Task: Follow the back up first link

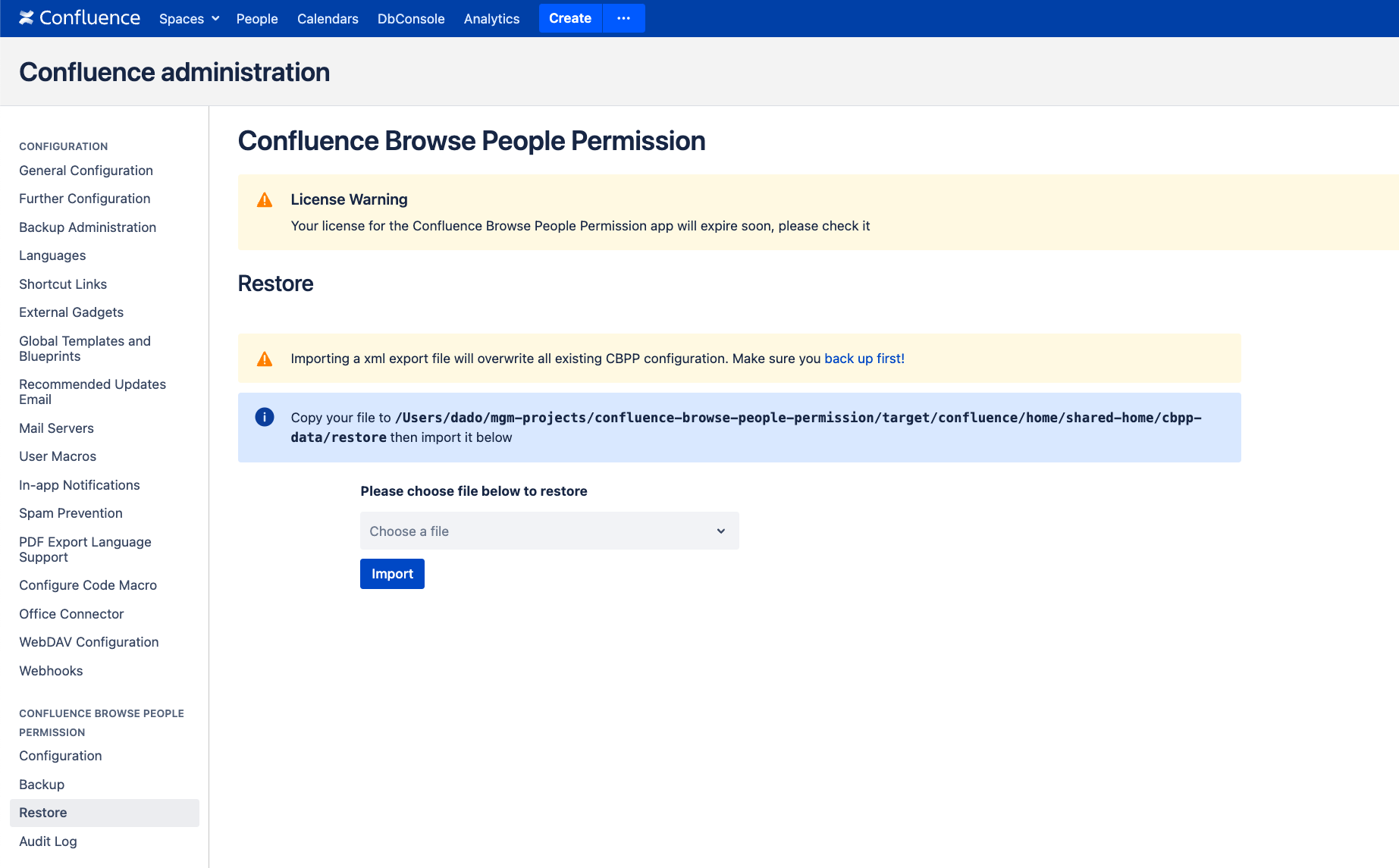Action: 864,359
